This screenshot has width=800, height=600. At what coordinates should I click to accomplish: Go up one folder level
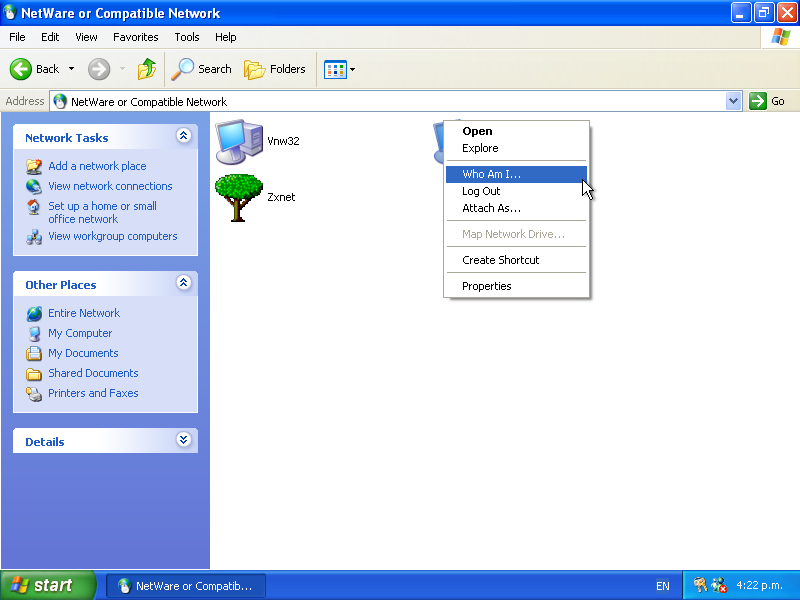147,69
